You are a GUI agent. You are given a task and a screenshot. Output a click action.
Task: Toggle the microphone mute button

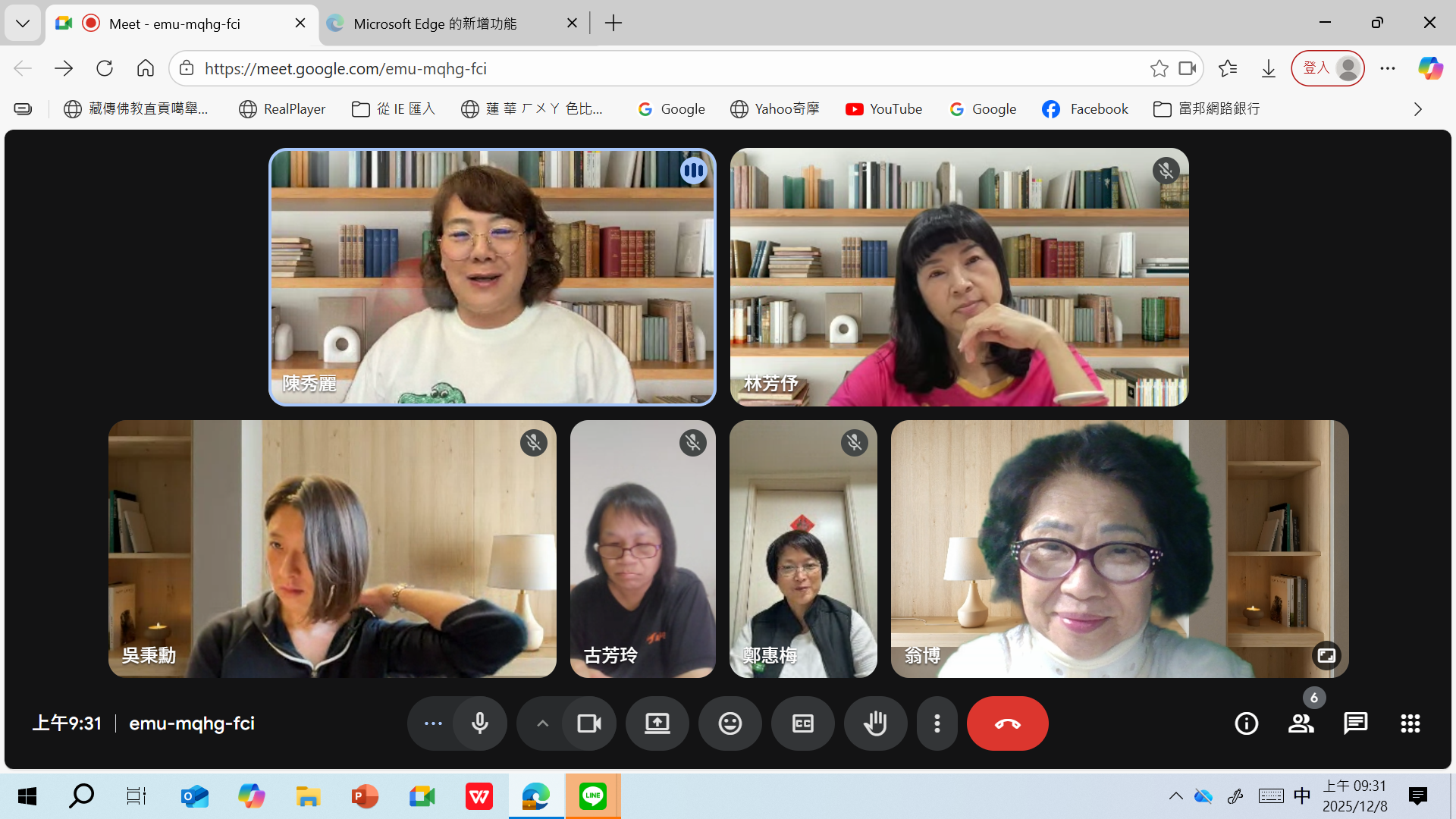[x=479, y=723]
